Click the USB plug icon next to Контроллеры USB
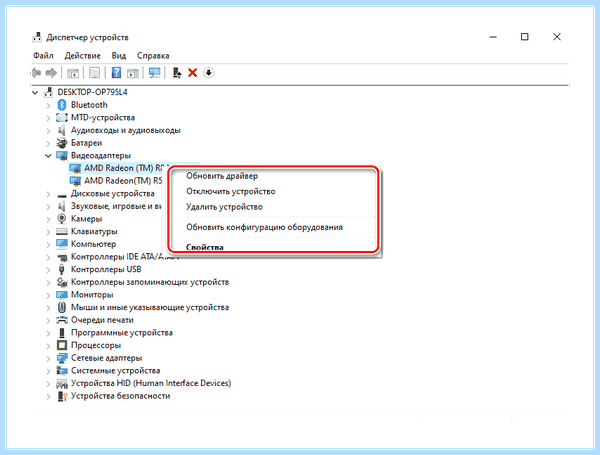600x455 pixels. pyautogui.click(x=62, y=269)
